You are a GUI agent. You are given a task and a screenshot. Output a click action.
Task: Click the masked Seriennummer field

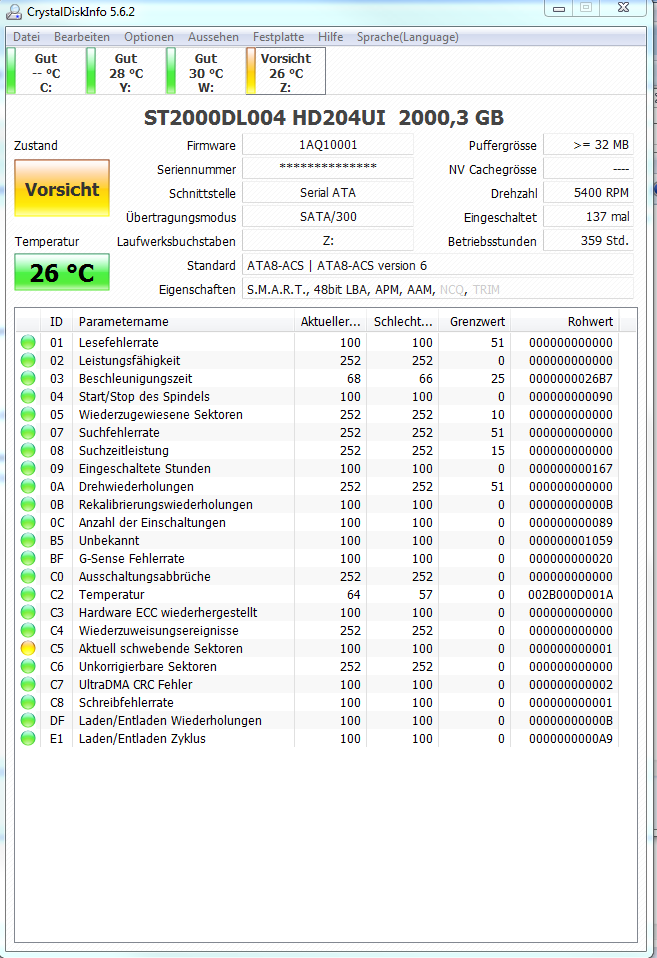[x=328, y=169]
